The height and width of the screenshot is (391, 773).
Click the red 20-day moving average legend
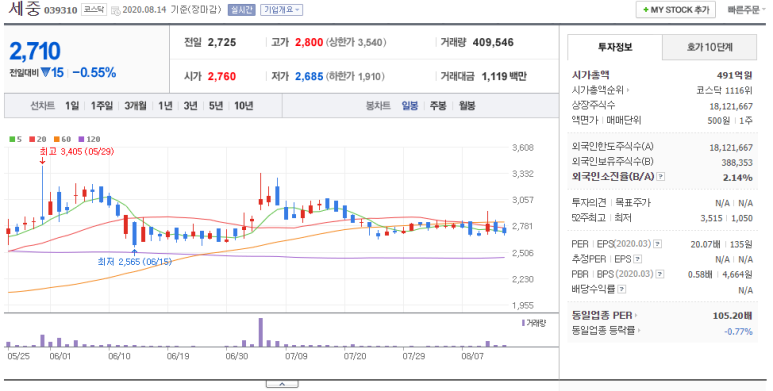pyautogui.click(x=37, y=139)
